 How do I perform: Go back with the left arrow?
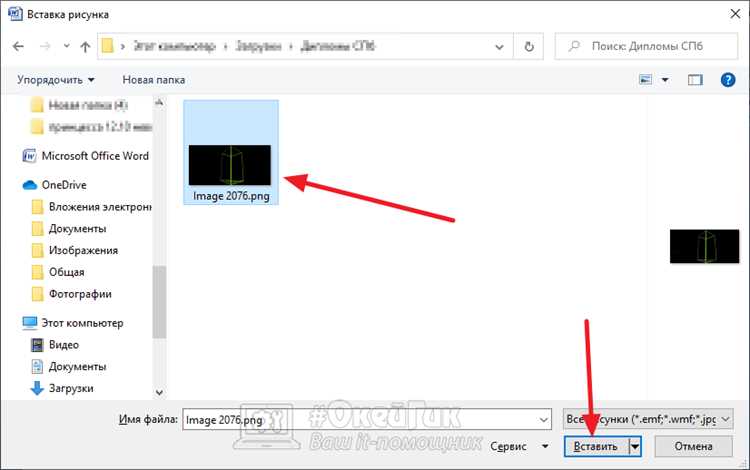[x=18, y=46]
